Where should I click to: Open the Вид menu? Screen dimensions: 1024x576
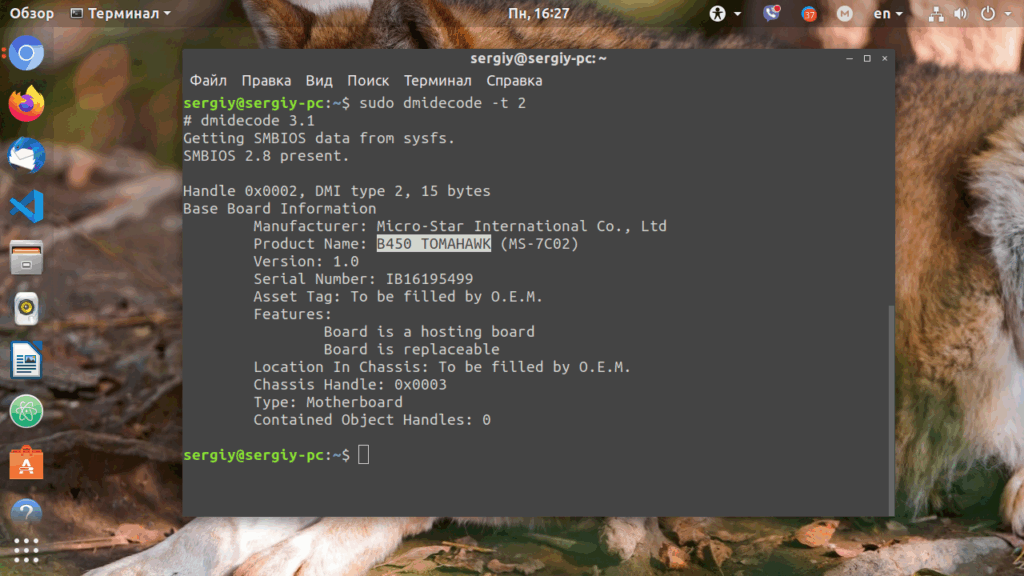click(319, 81)
